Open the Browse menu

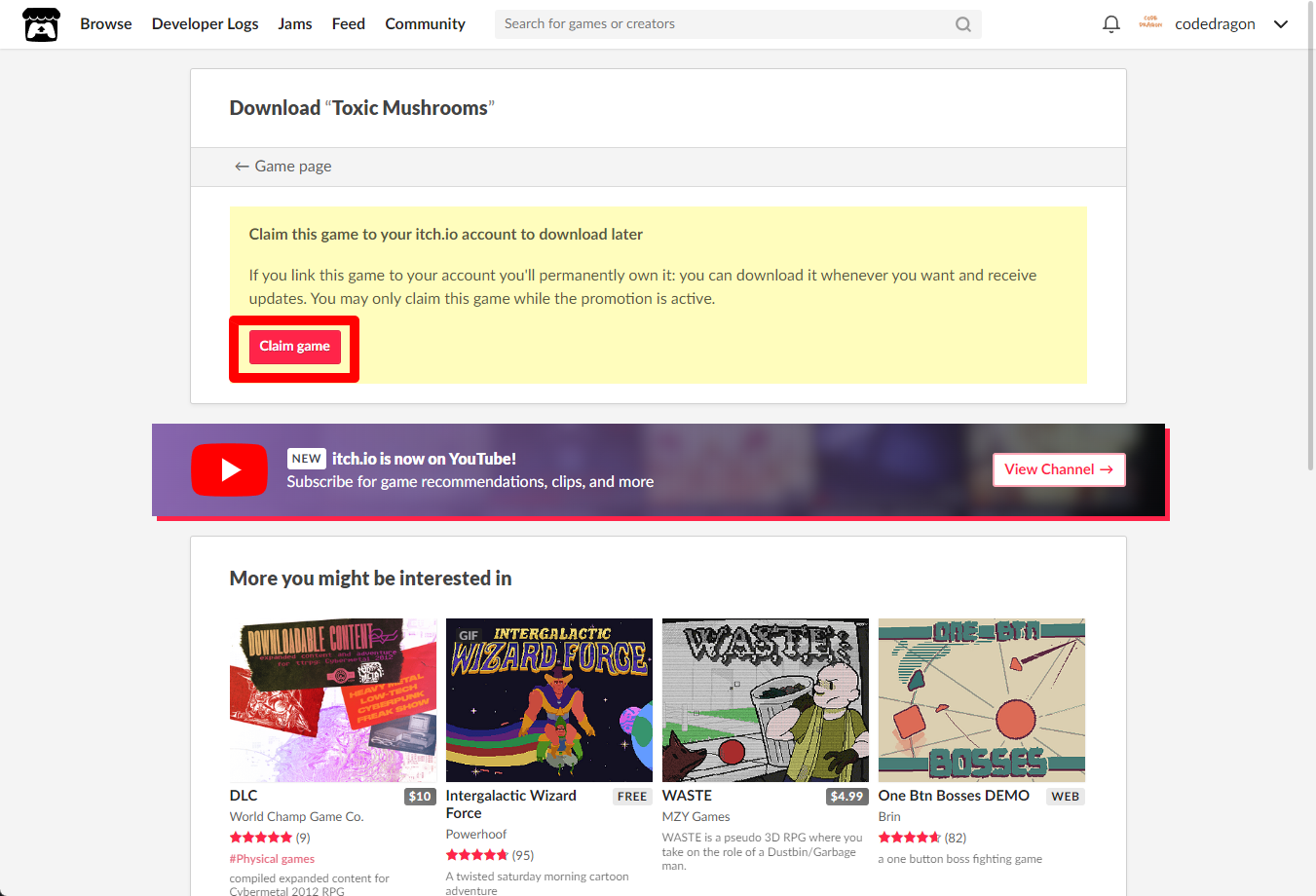[106, 23]
